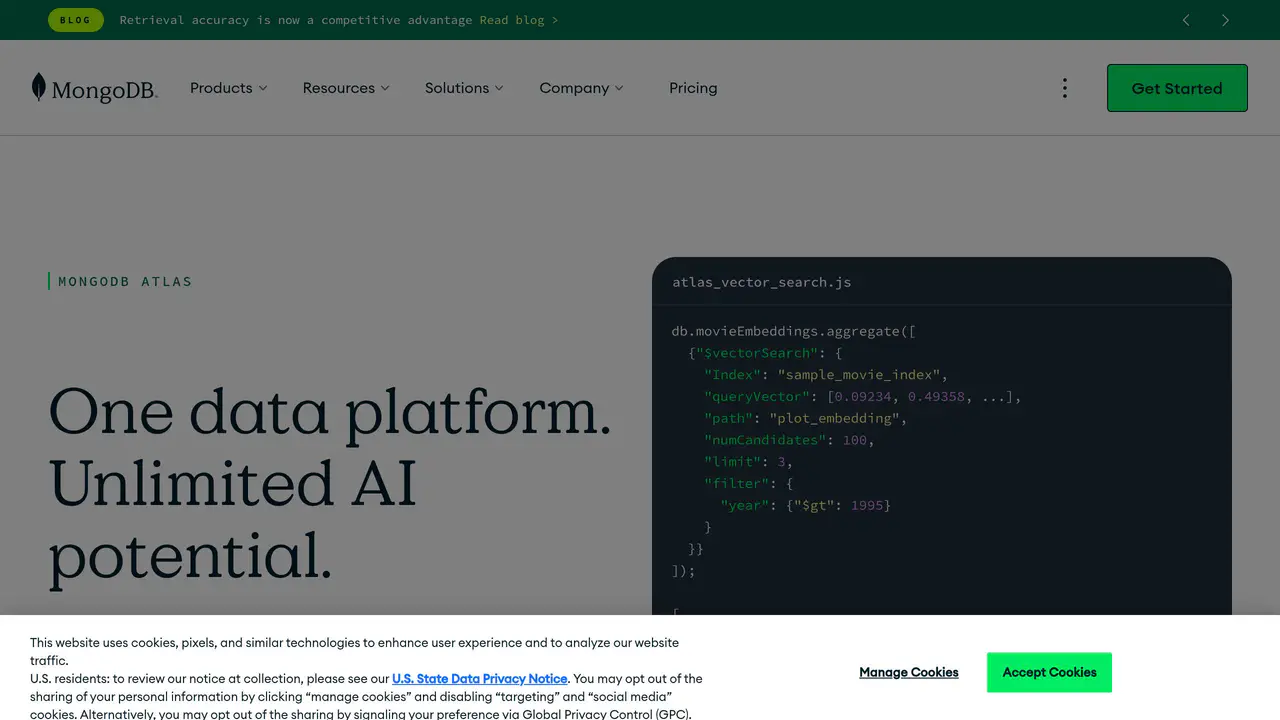The height and width of the screenshot is (720, 1280).
Task: Click the "limit": 3 code line
Action: tap(749, 462)
